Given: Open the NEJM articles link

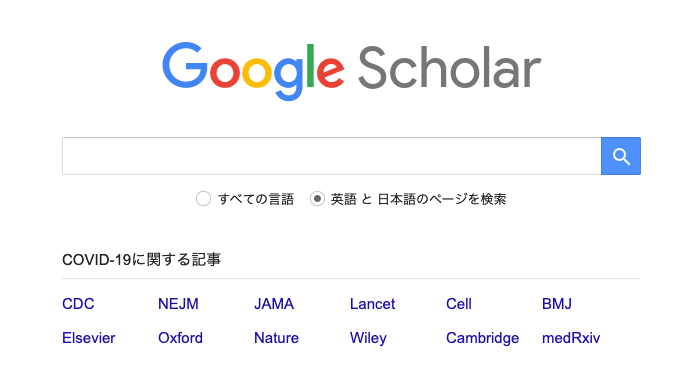Looking at the screenshot, I should coord(178,304).
